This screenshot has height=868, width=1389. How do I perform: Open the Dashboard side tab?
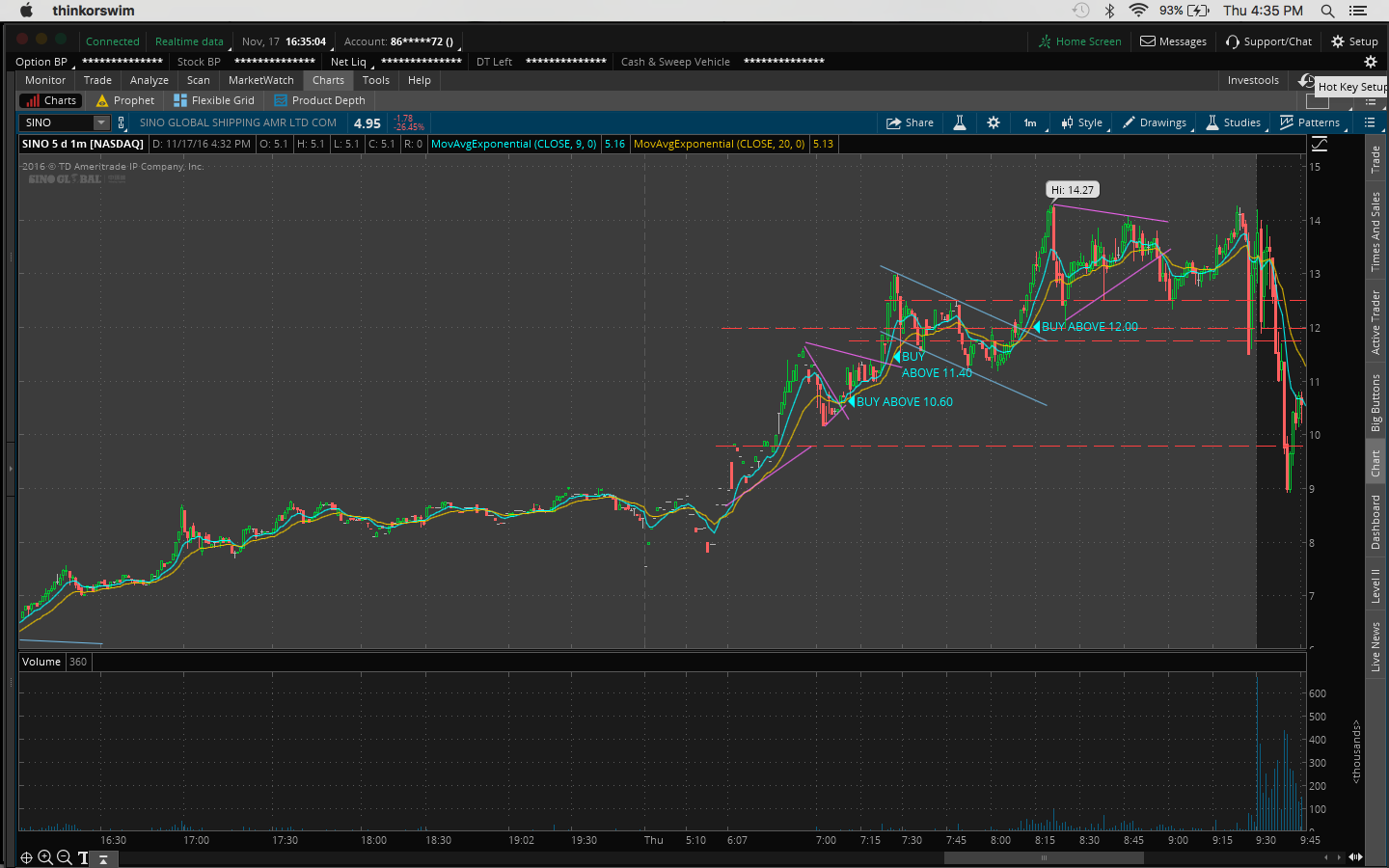coord(1375,522)
